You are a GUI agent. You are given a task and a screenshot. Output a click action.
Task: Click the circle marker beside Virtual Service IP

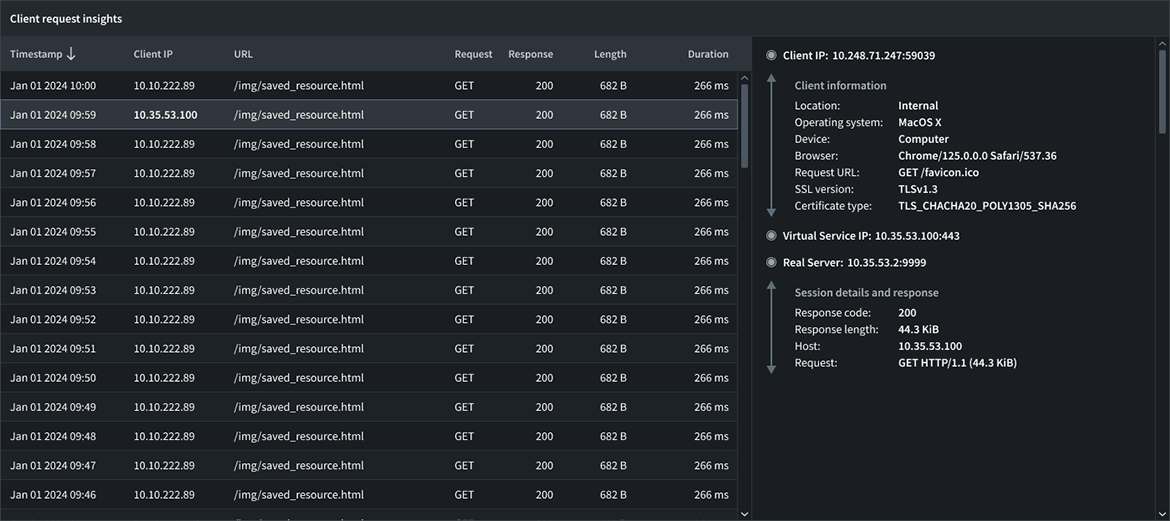coord(771,236)
